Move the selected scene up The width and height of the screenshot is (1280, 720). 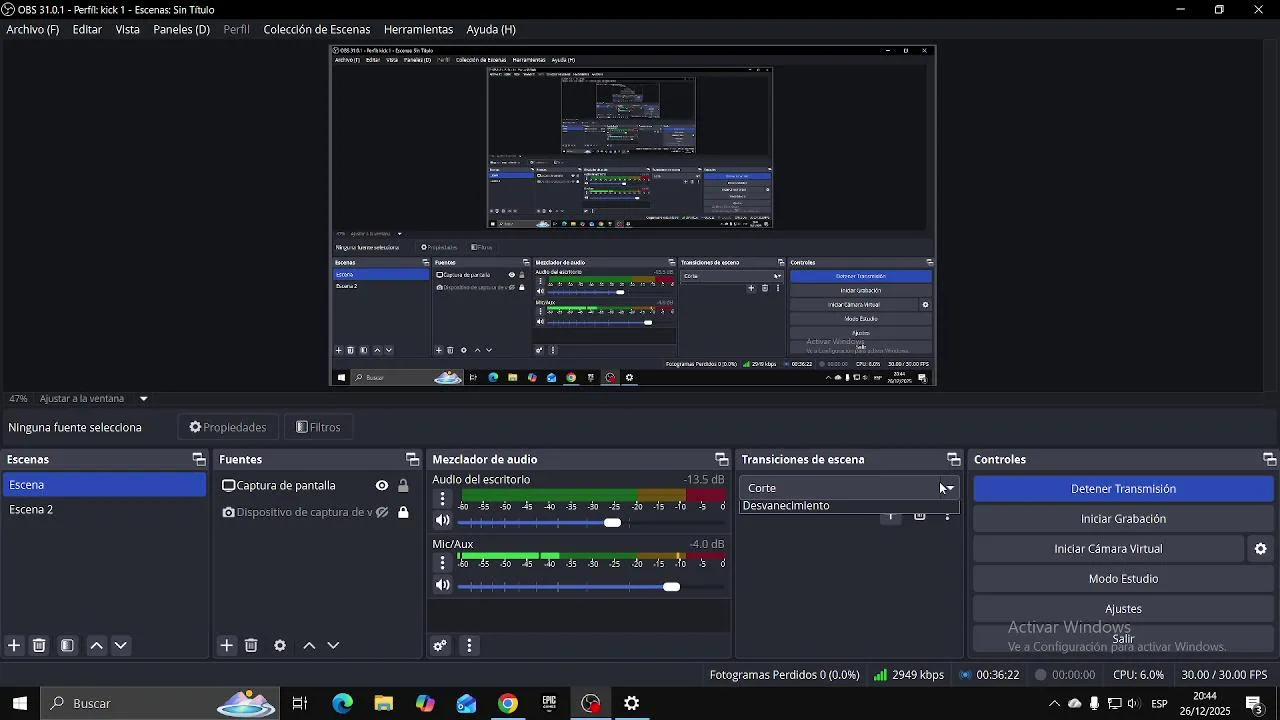(x=97, y=646)
